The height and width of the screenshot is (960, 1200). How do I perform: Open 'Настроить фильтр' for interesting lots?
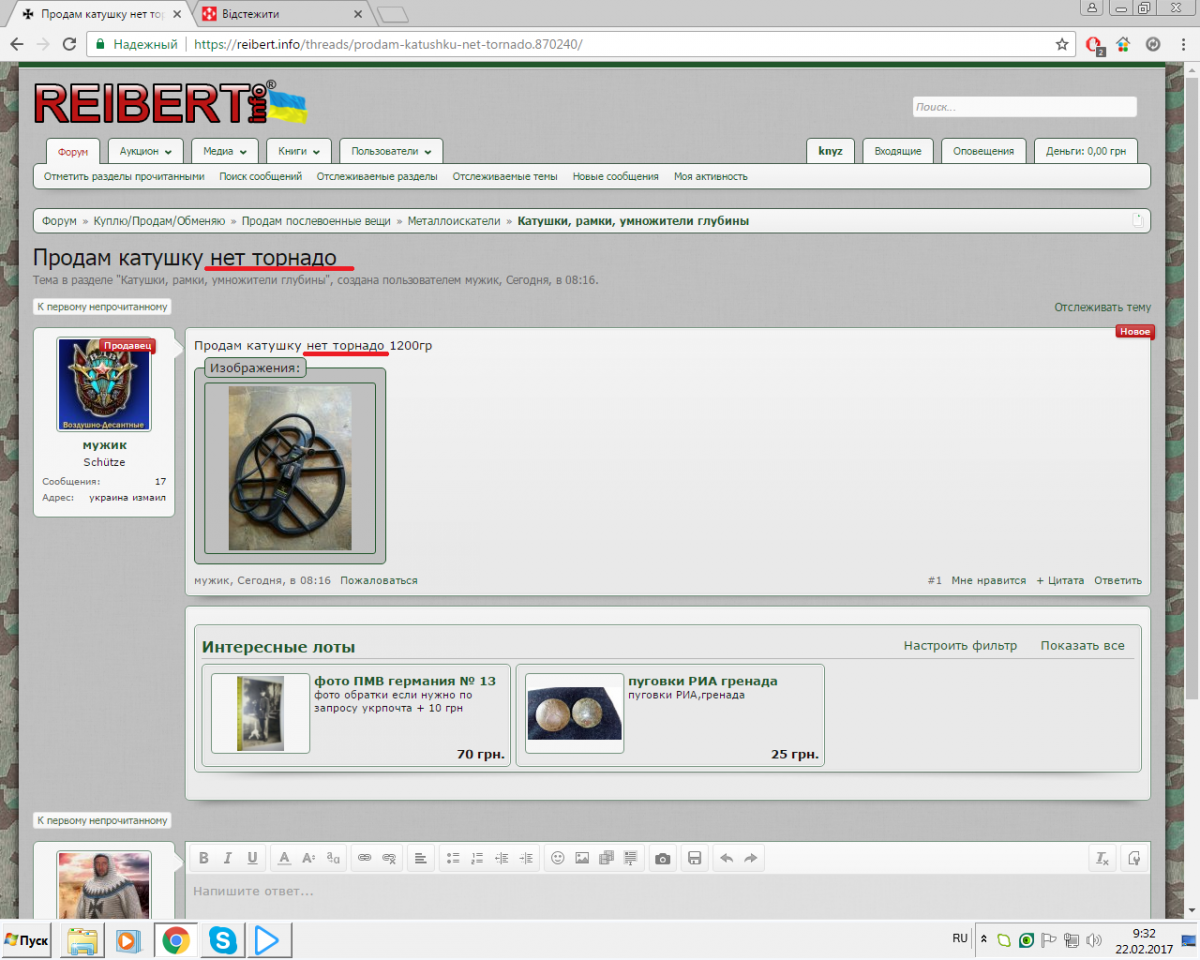click(960, 646)
